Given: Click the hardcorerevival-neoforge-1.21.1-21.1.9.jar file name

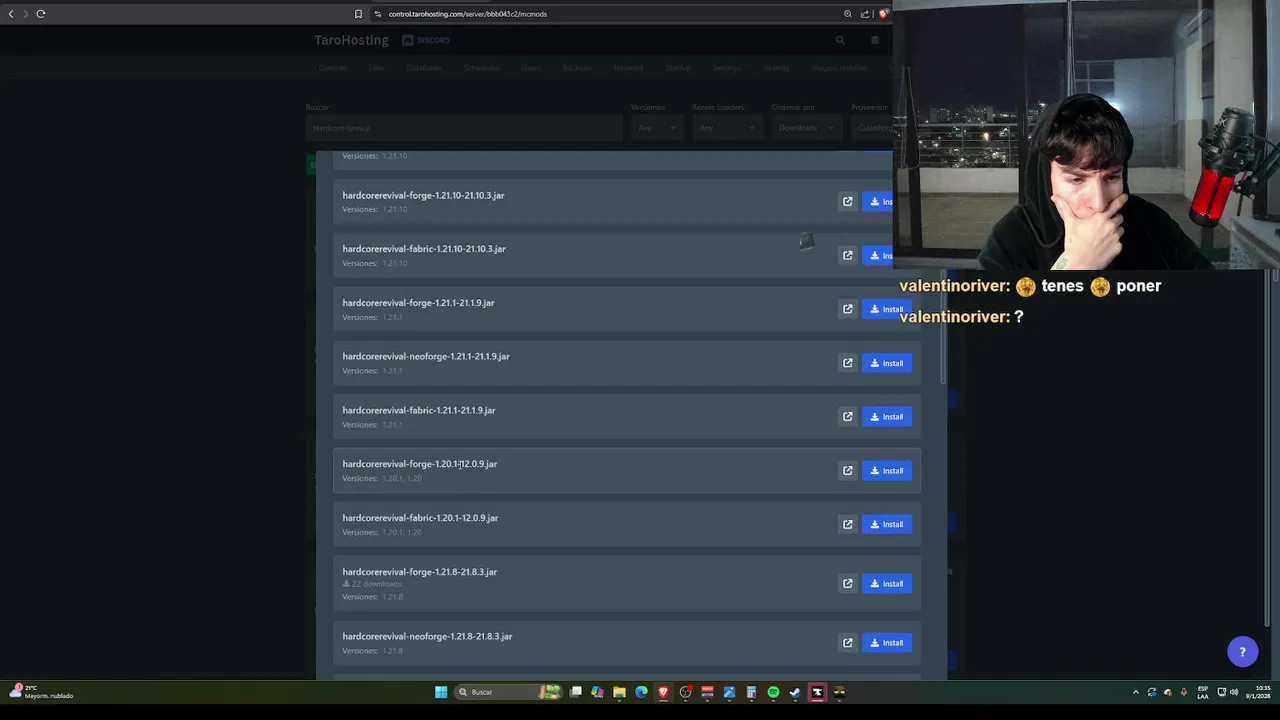Looking at the screenshot, I should pos(426,356).
